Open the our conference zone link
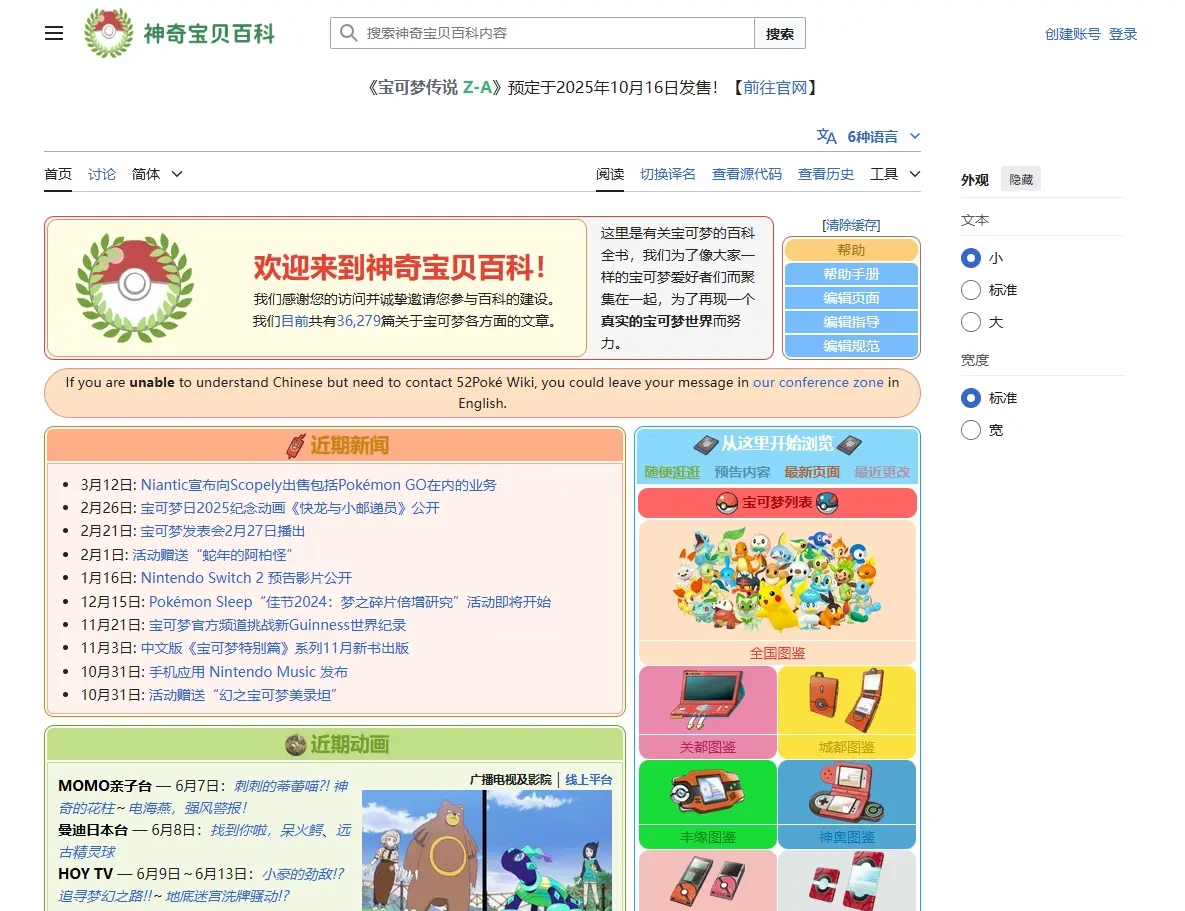This screenshot has width=1185, height=911. [x=818, y=383]
